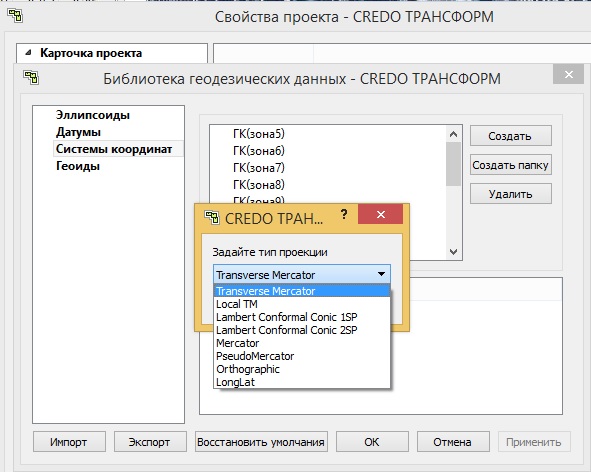This screenshot has height=472, width=591.
Task: Close the Библиотека геодезических данных dialog
Action: (568, 74)
